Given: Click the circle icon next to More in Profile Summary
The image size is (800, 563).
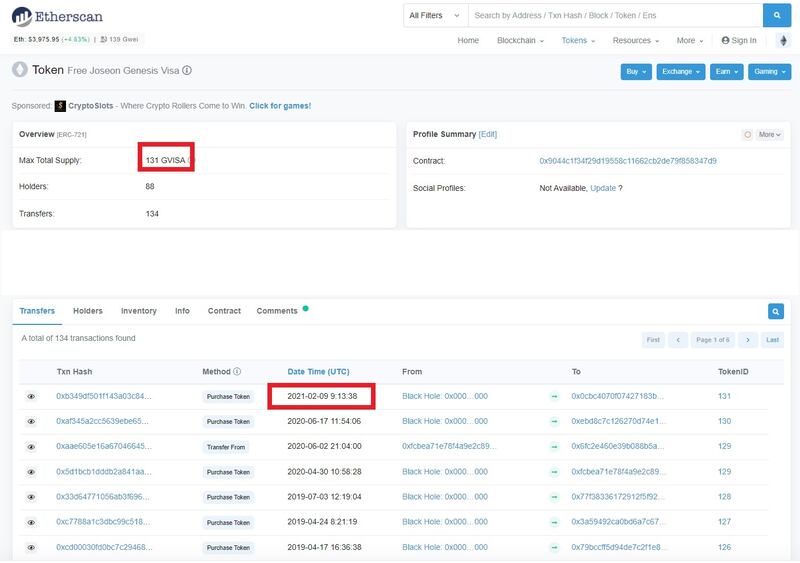Looking at the screenshot, I should (x=747, y=135).
